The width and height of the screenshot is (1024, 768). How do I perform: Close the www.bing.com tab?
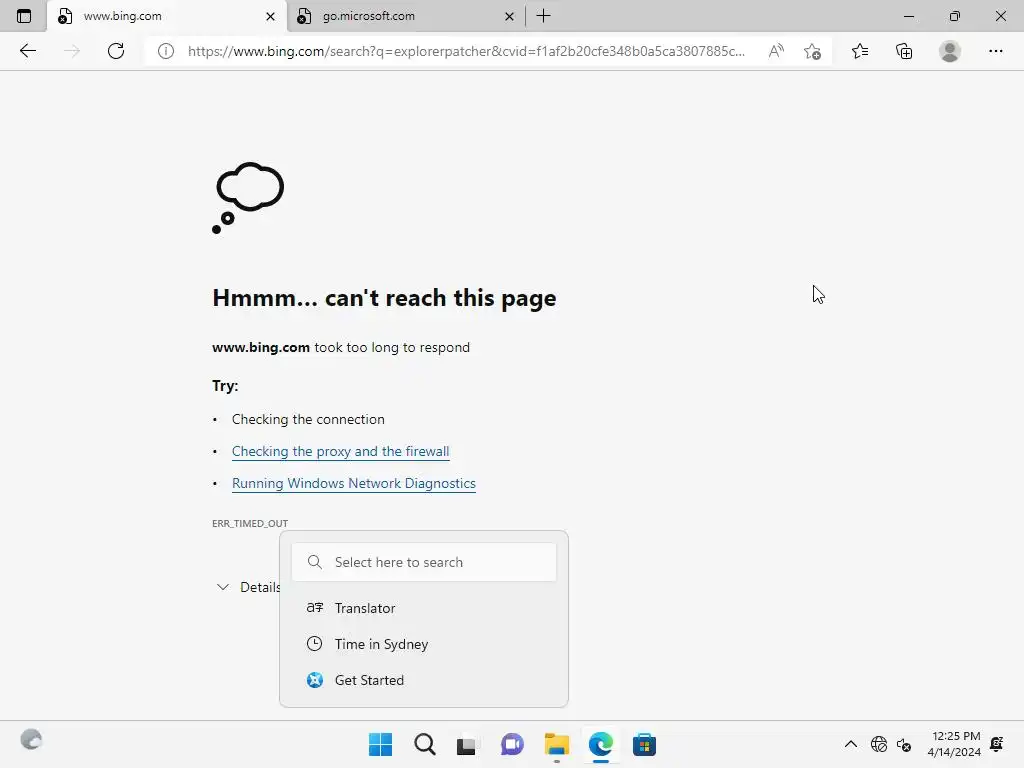(x=270, y=16)
